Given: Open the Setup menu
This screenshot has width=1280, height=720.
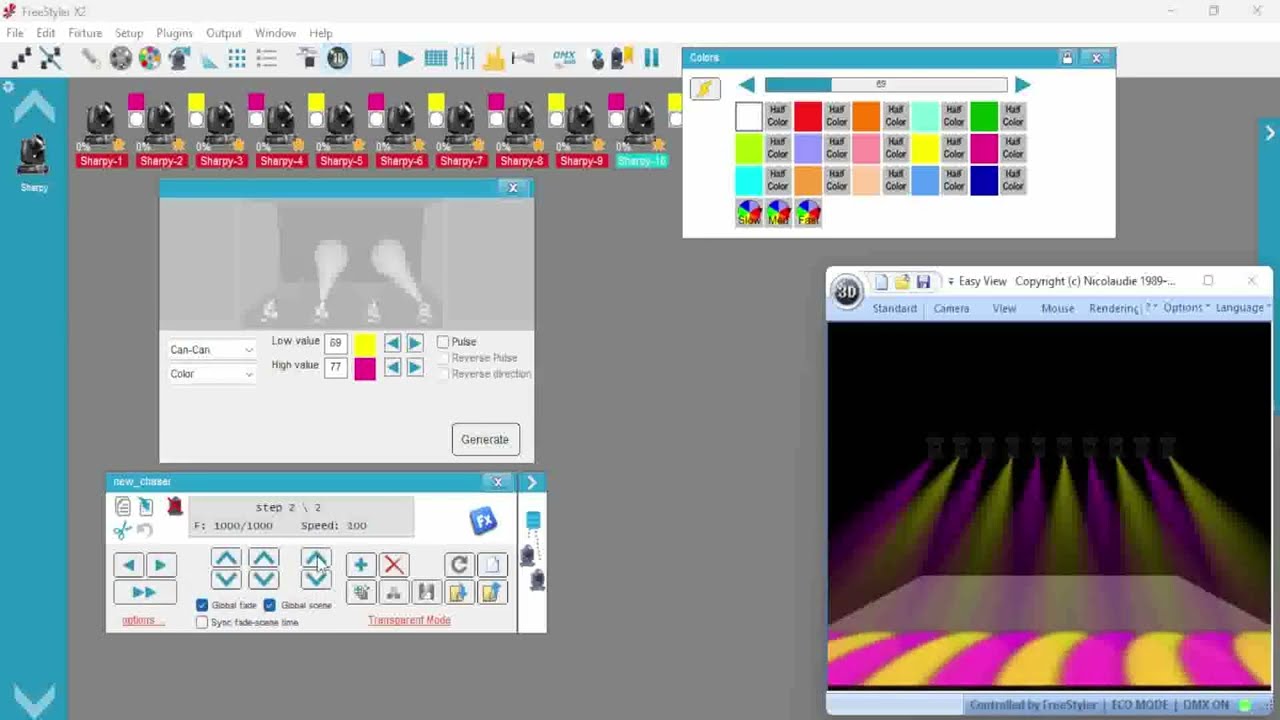Looking at the screenshot, I should pos(129,33).
